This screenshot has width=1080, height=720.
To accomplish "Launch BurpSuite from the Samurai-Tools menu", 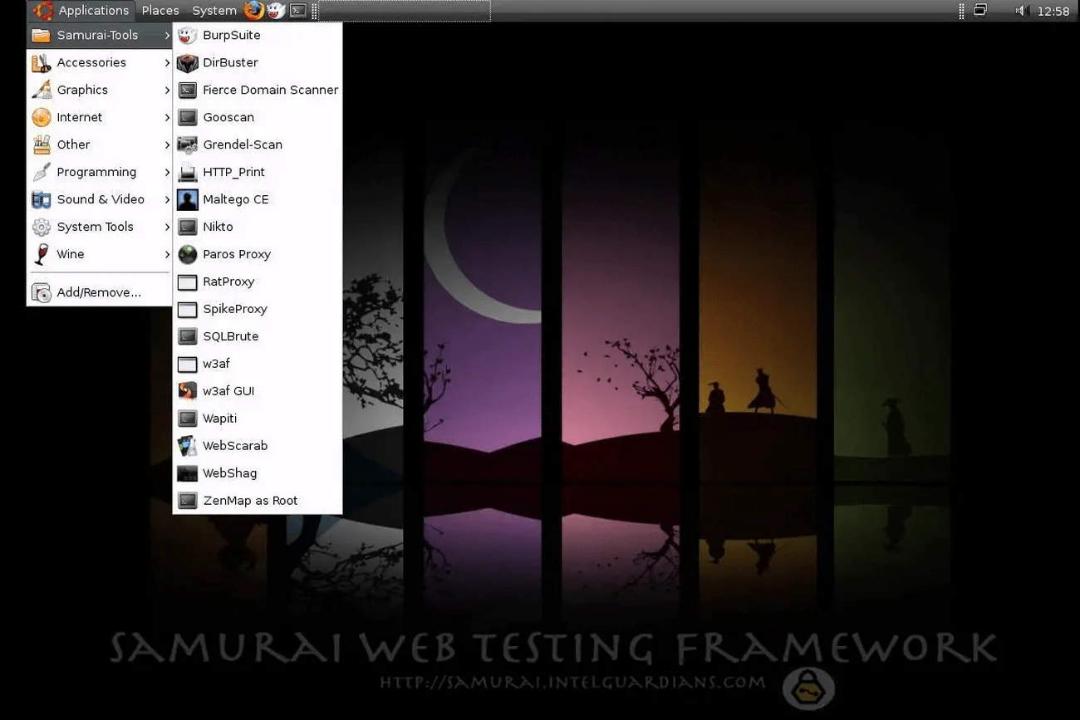I will coord(257,35).
